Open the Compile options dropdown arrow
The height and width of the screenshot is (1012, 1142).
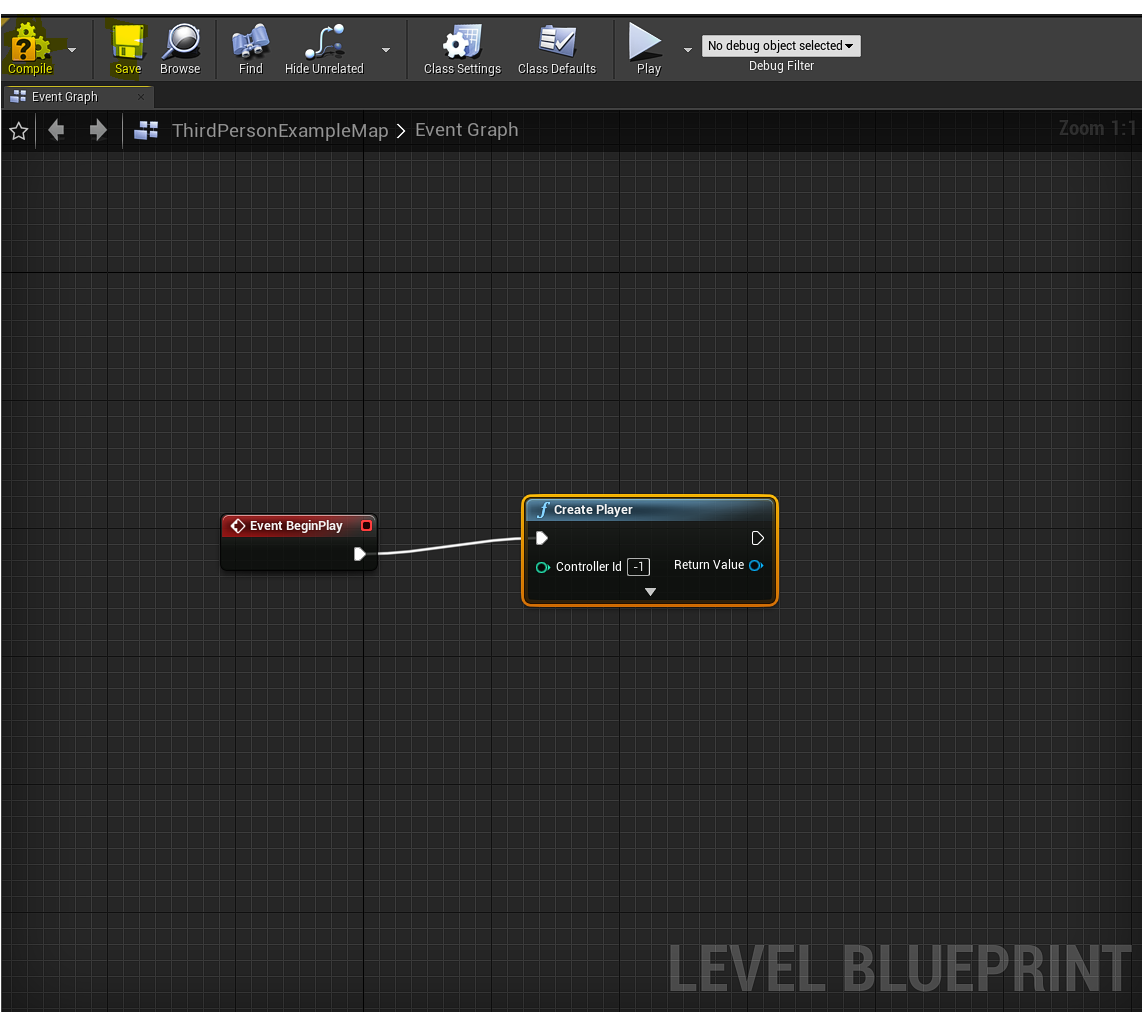pos(71,48)
